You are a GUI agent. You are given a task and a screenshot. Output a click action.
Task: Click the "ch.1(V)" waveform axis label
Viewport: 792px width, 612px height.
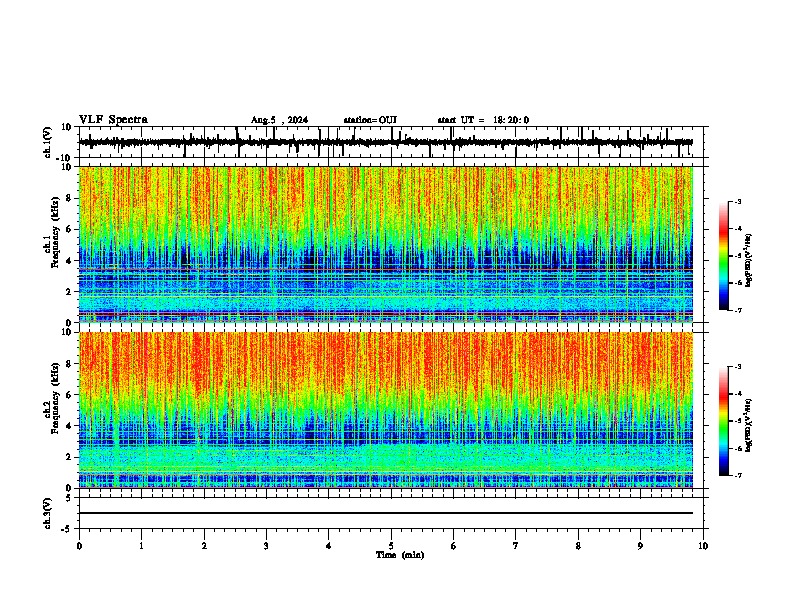tap(48, 142)
